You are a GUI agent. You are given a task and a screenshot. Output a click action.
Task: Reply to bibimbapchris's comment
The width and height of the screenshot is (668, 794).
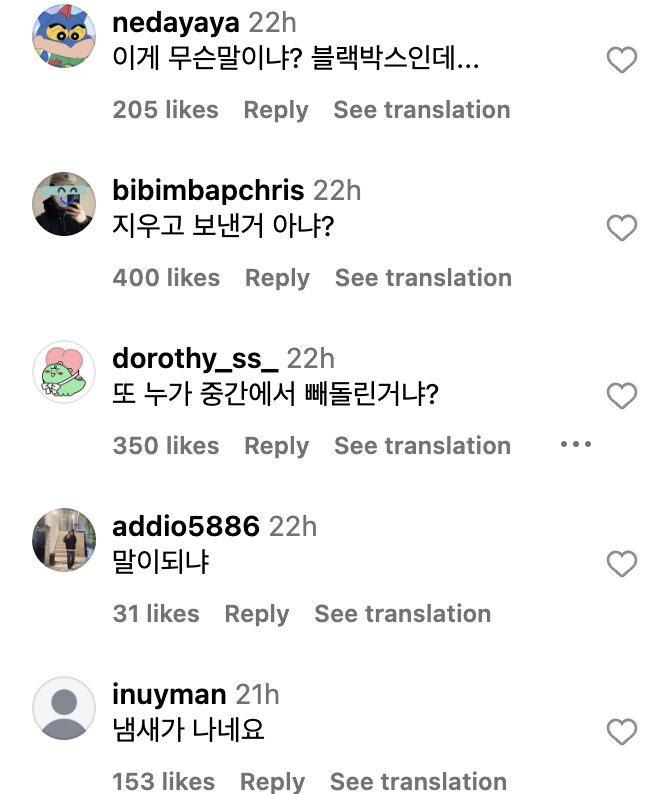tap(277, 278)
